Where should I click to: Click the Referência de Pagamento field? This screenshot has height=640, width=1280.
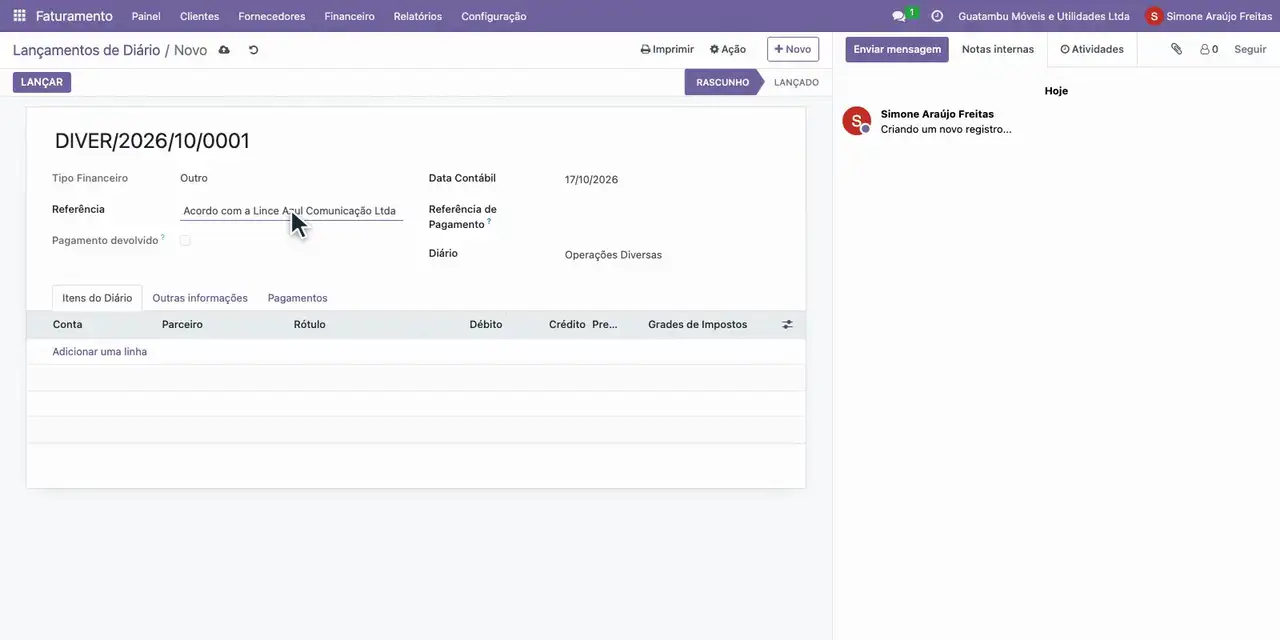click(x=672, y=211)
